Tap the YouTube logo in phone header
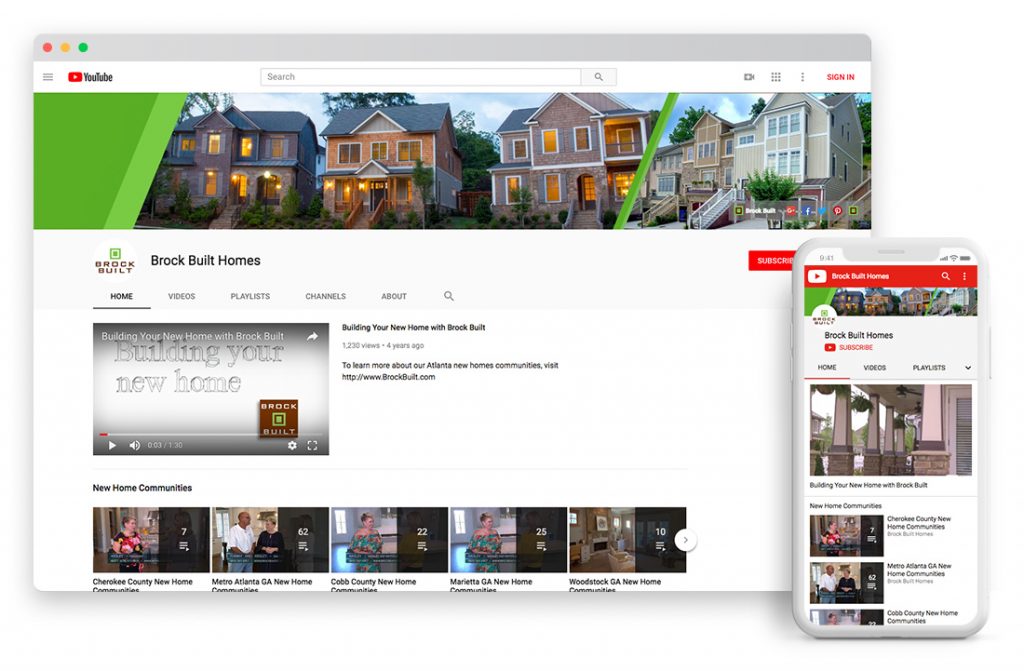 click(817, 276)
